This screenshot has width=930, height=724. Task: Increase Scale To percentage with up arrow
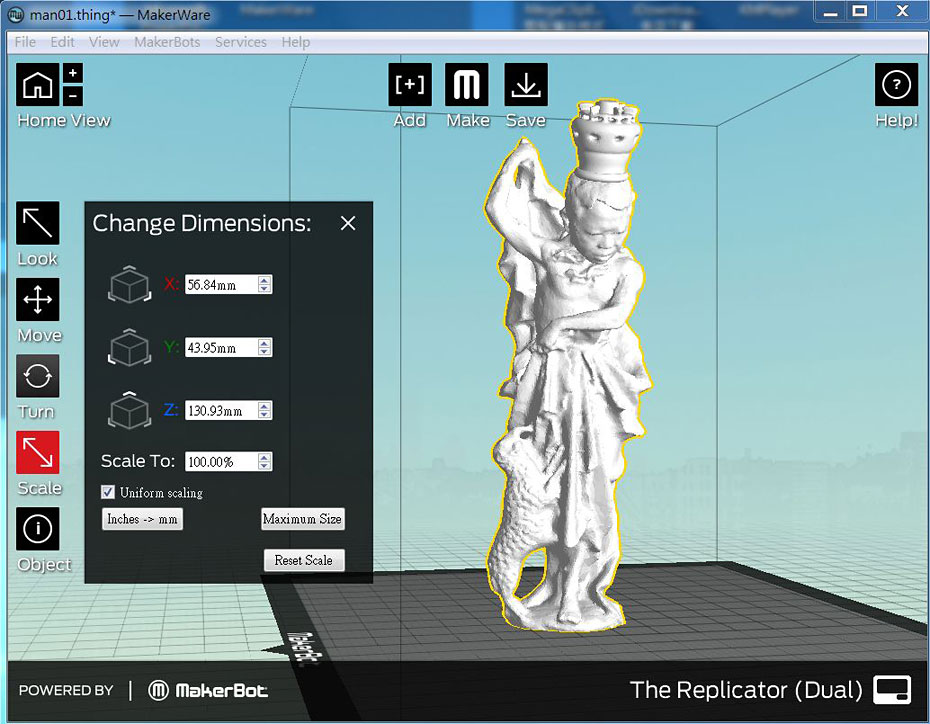pyautogui.click(x=265, y=457)
